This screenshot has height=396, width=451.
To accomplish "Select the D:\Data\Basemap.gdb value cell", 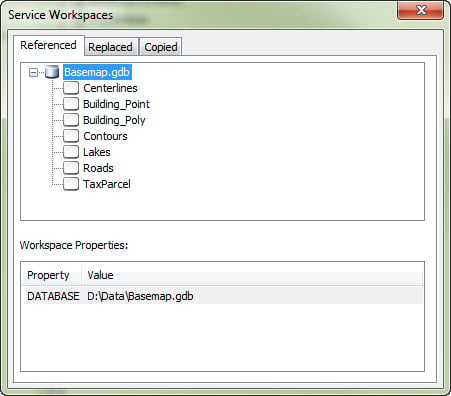I will coord(140,296).
